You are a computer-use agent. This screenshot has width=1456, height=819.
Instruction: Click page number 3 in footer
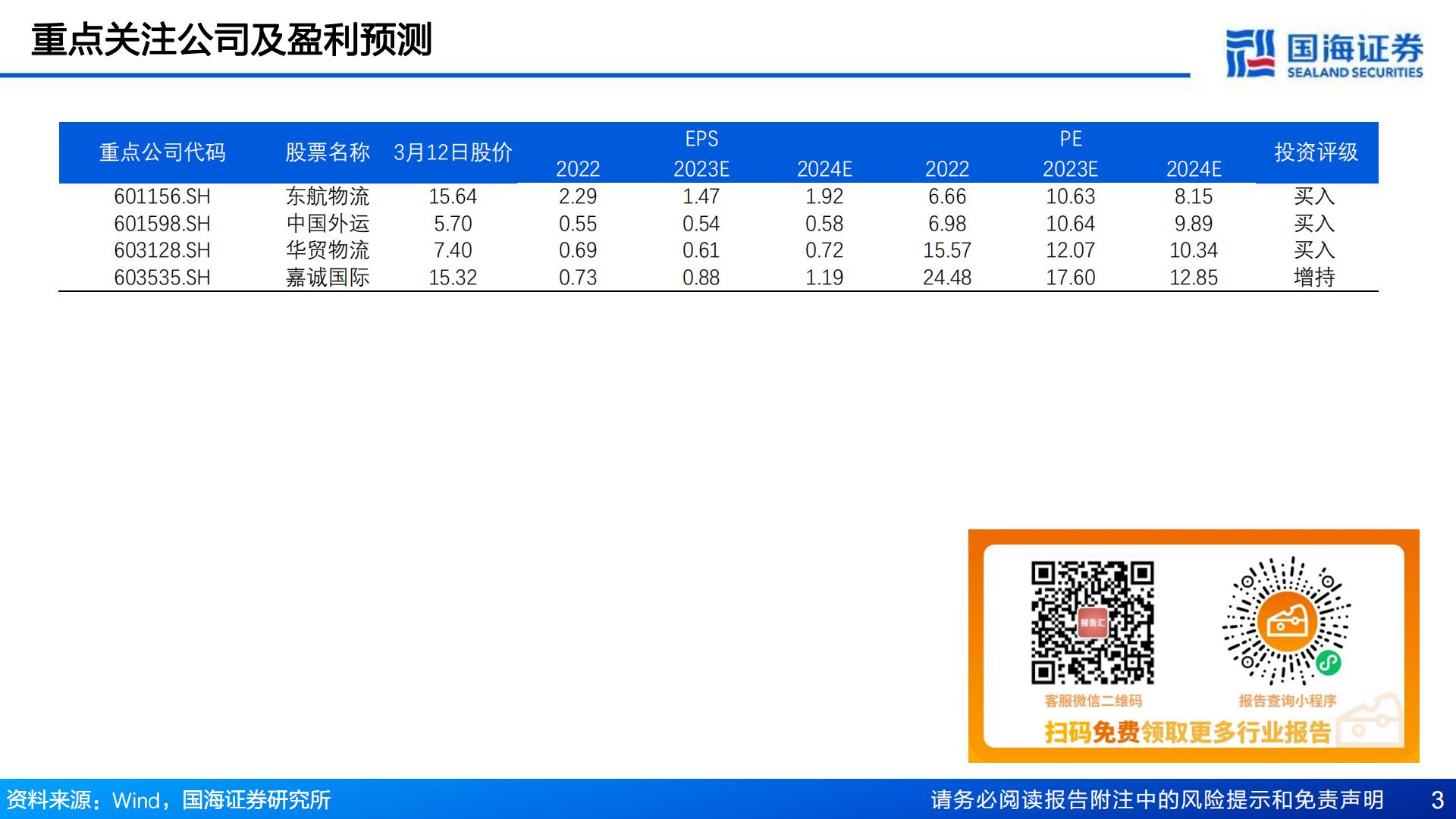pos(1437,800)
